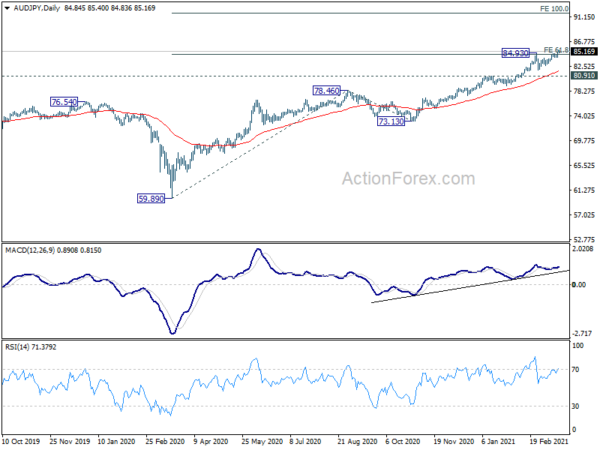The image size is (600, 450).
Task: Click the 85.169 current price tag
Action: [584, 51]
